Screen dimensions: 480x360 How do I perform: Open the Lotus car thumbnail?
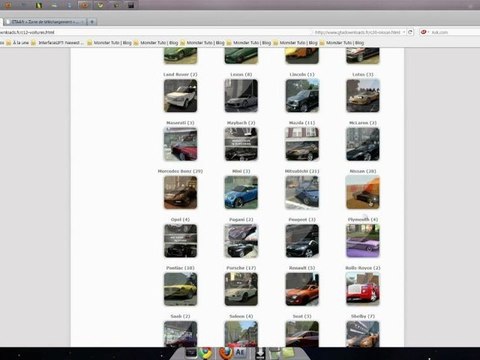point(363,96)
